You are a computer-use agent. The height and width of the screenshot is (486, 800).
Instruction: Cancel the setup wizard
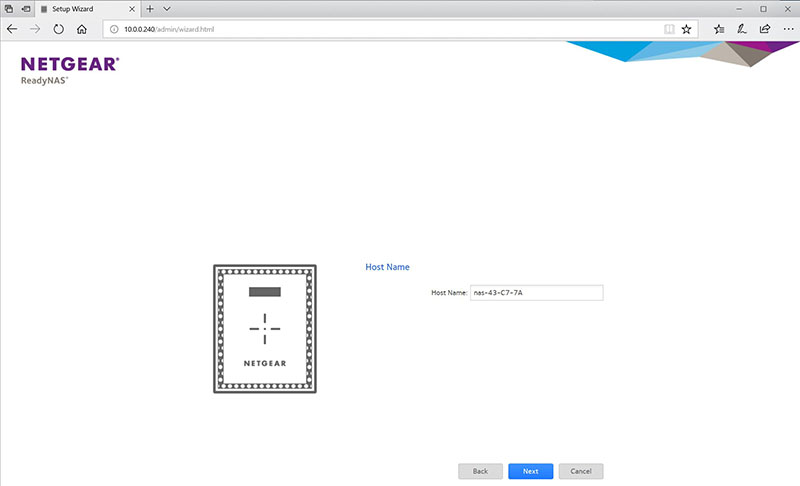coord(581,471)
